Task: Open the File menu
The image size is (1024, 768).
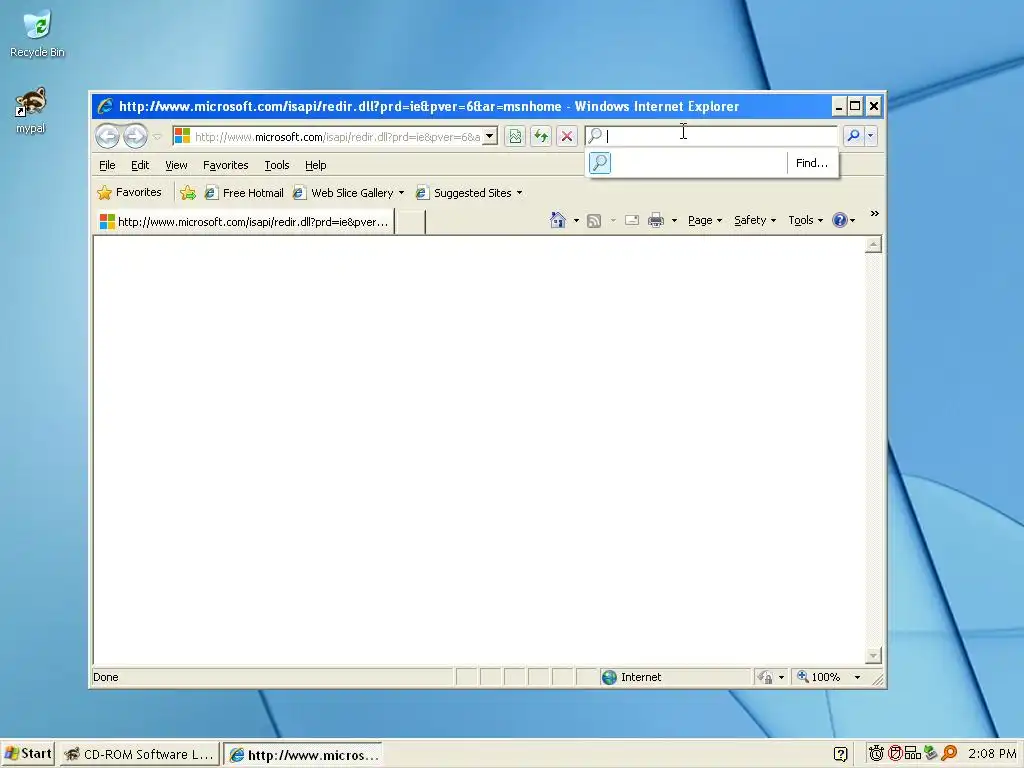Action: coord(107,165)
